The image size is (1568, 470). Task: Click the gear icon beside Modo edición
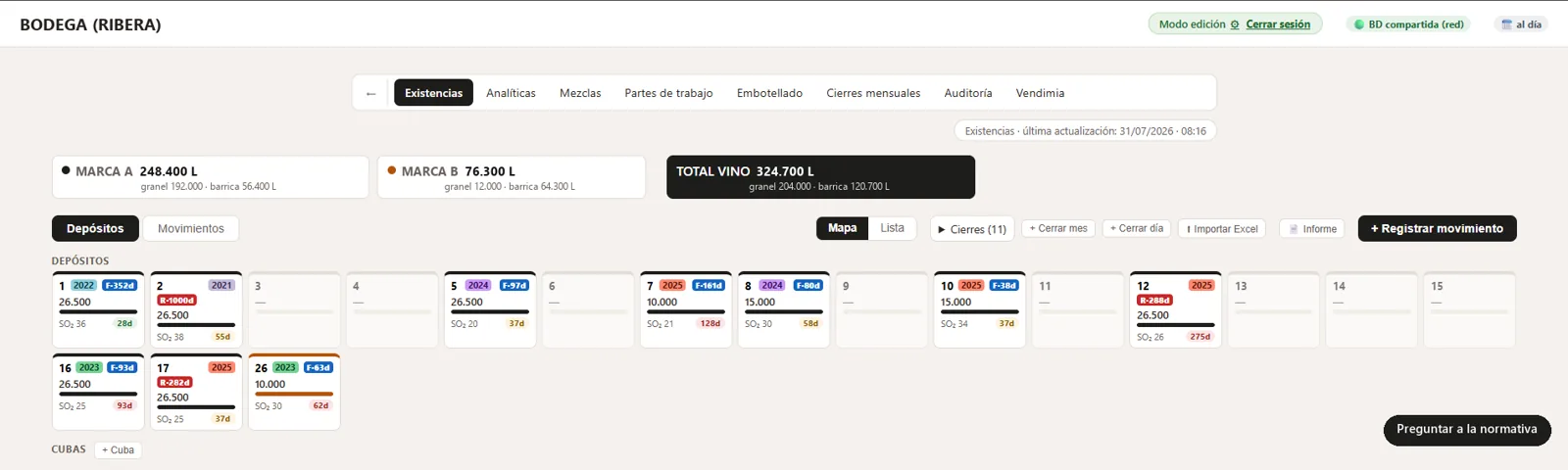[x=1235, y=24]
